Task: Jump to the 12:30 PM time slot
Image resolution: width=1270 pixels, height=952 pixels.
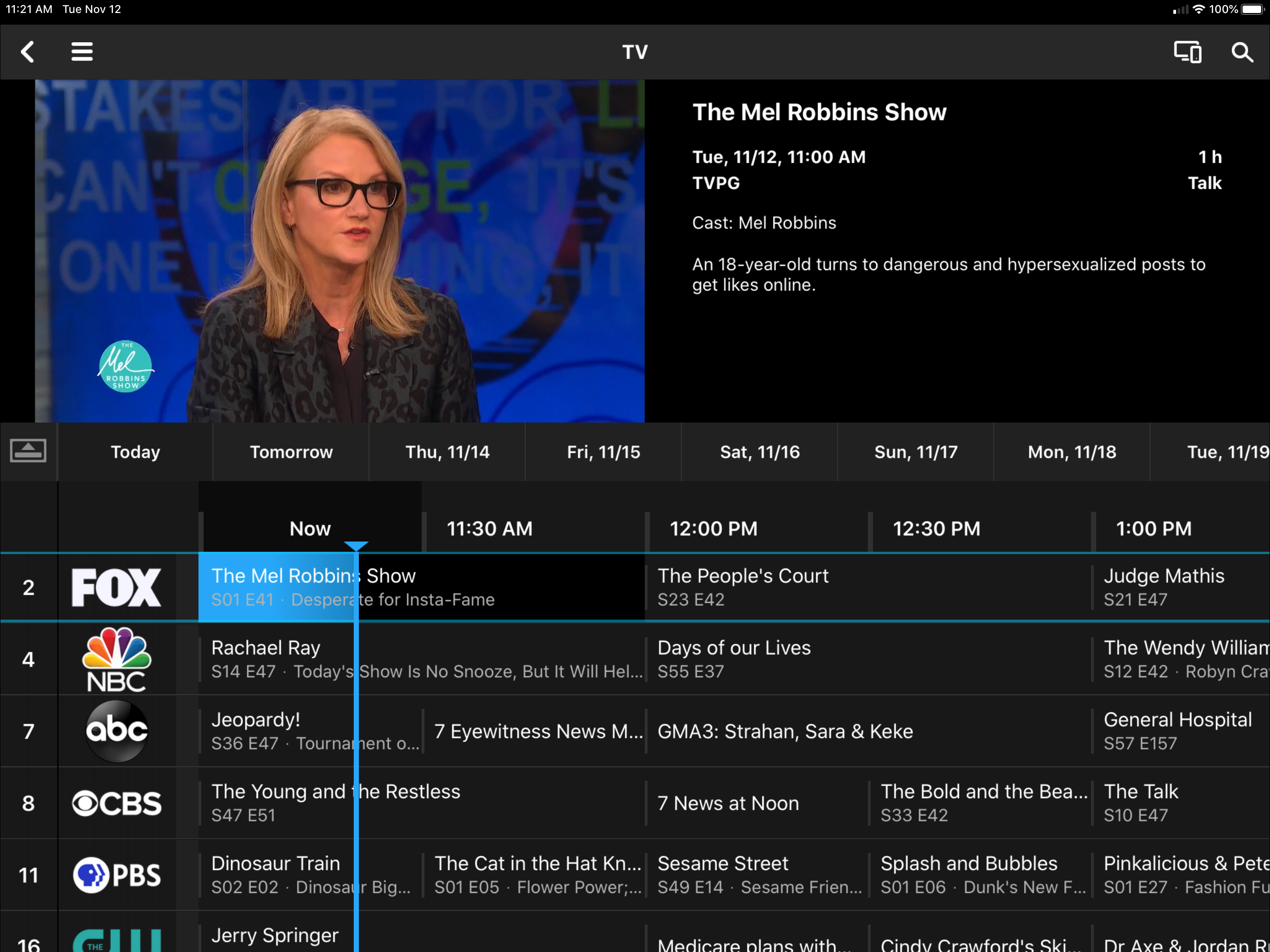Action: 936,528
